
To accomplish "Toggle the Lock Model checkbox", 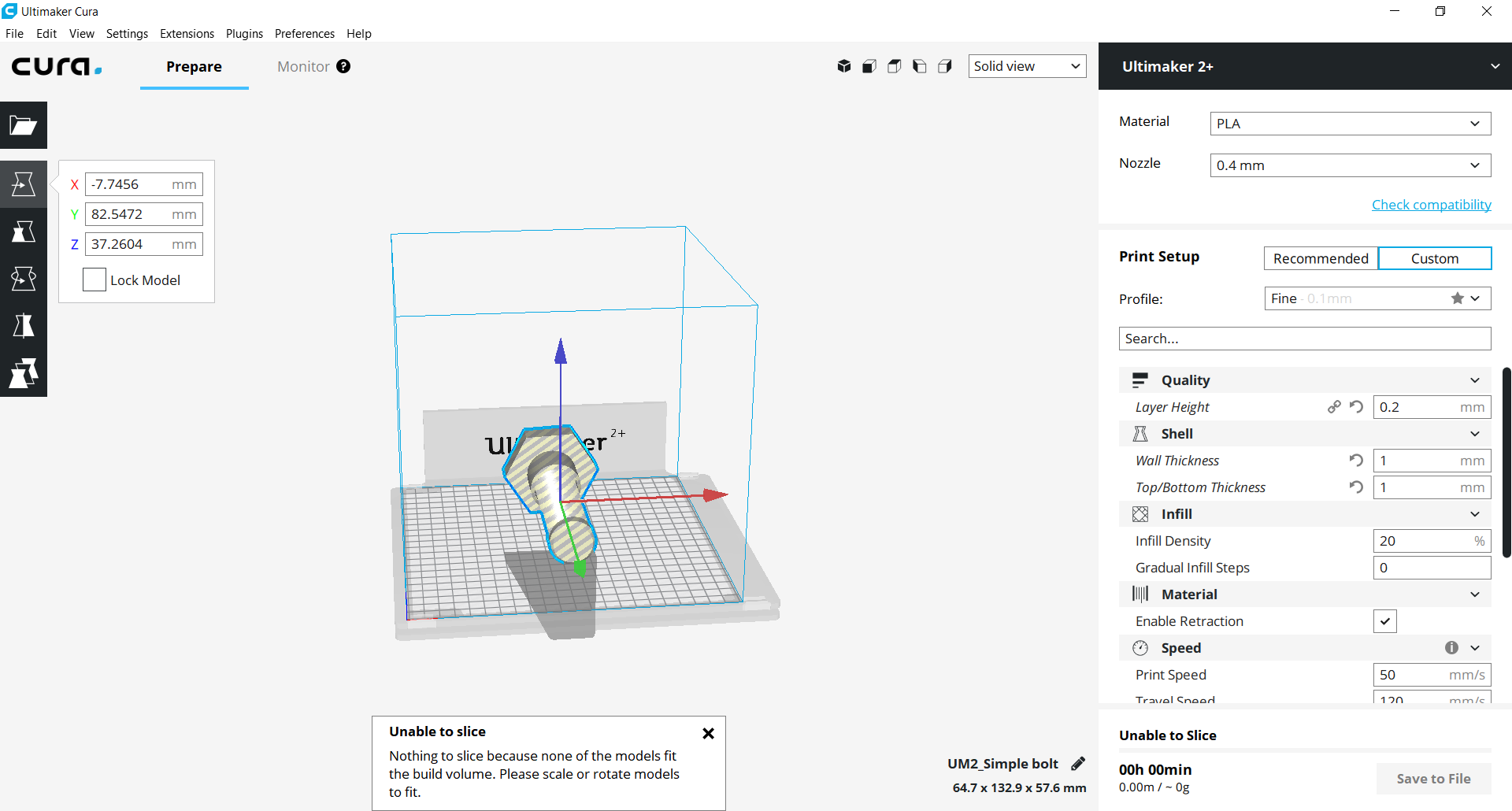I will [94, 280].
